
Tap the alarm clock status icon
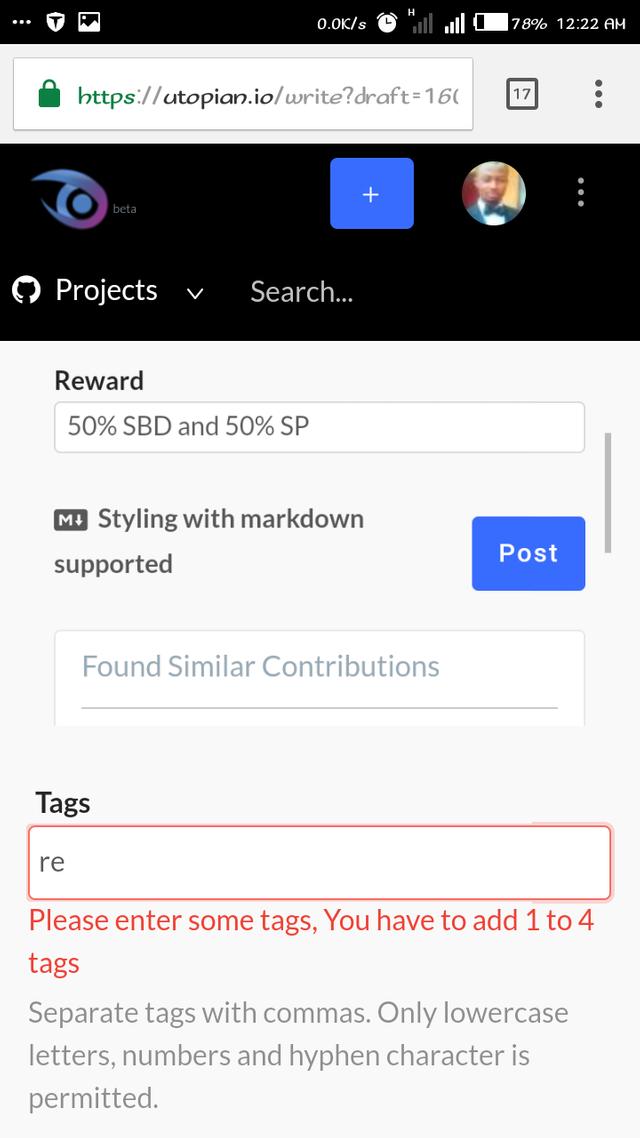387,22
